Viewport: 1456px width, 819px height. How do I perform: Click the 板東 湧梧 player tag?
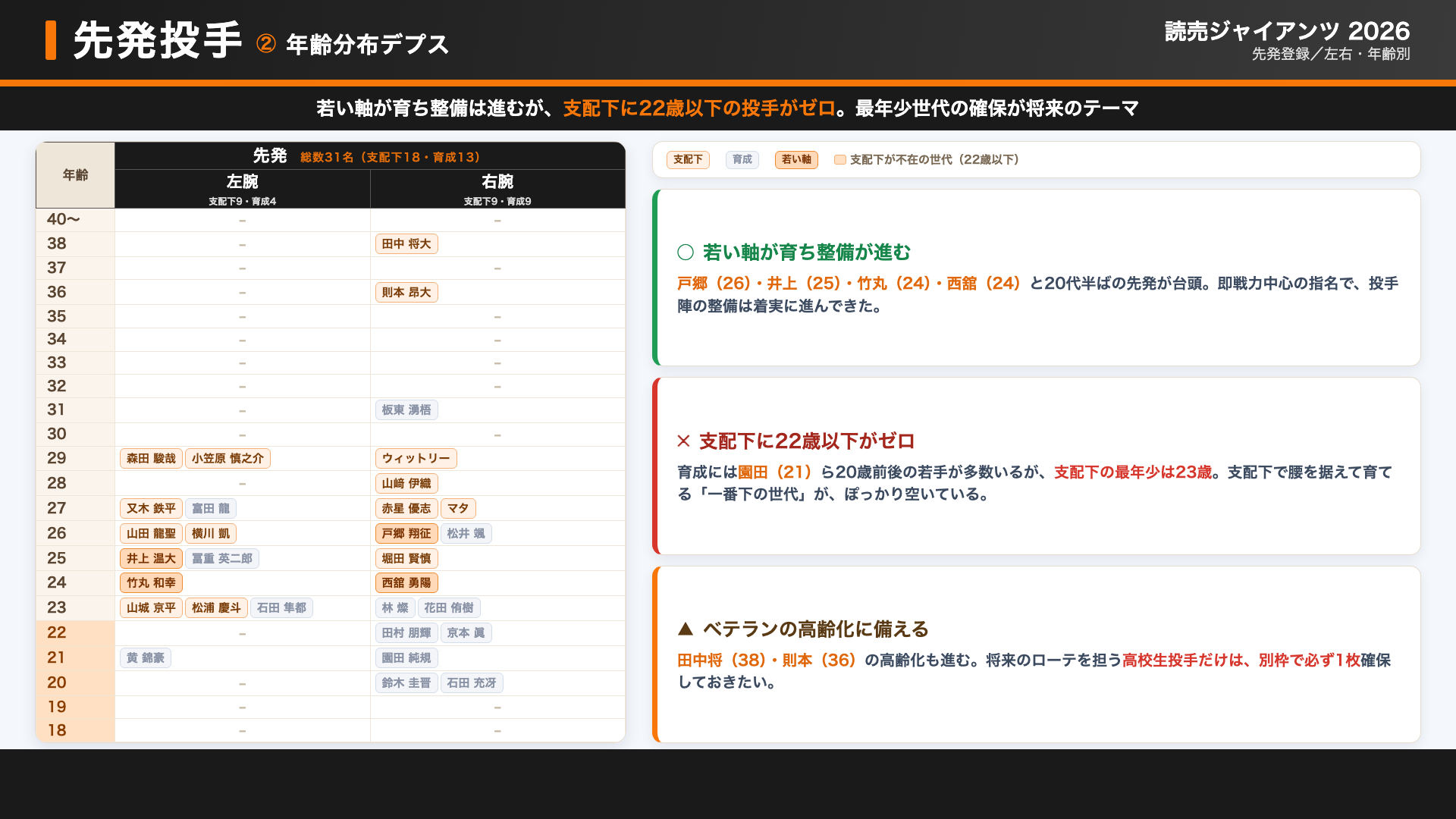tap(406, 410)
